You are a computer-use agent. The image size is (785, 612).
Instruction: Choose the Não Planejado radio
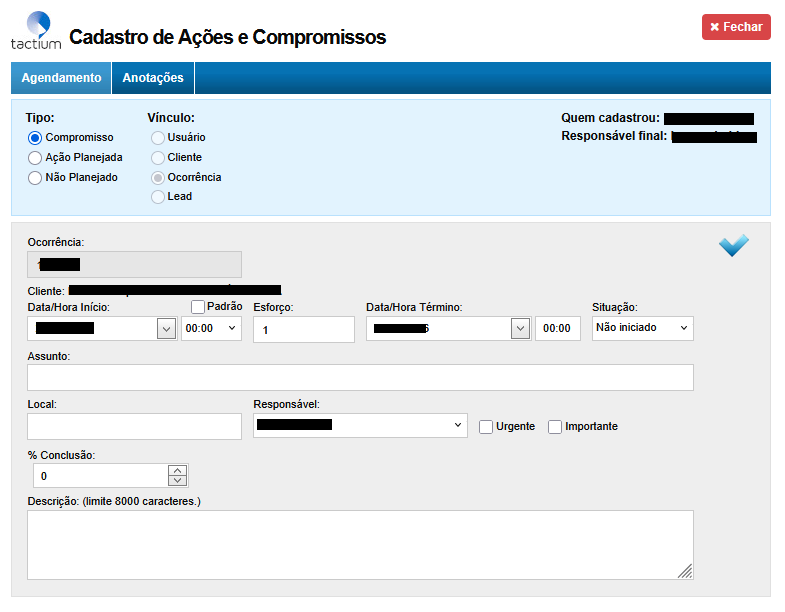click(x=35, y=178)
